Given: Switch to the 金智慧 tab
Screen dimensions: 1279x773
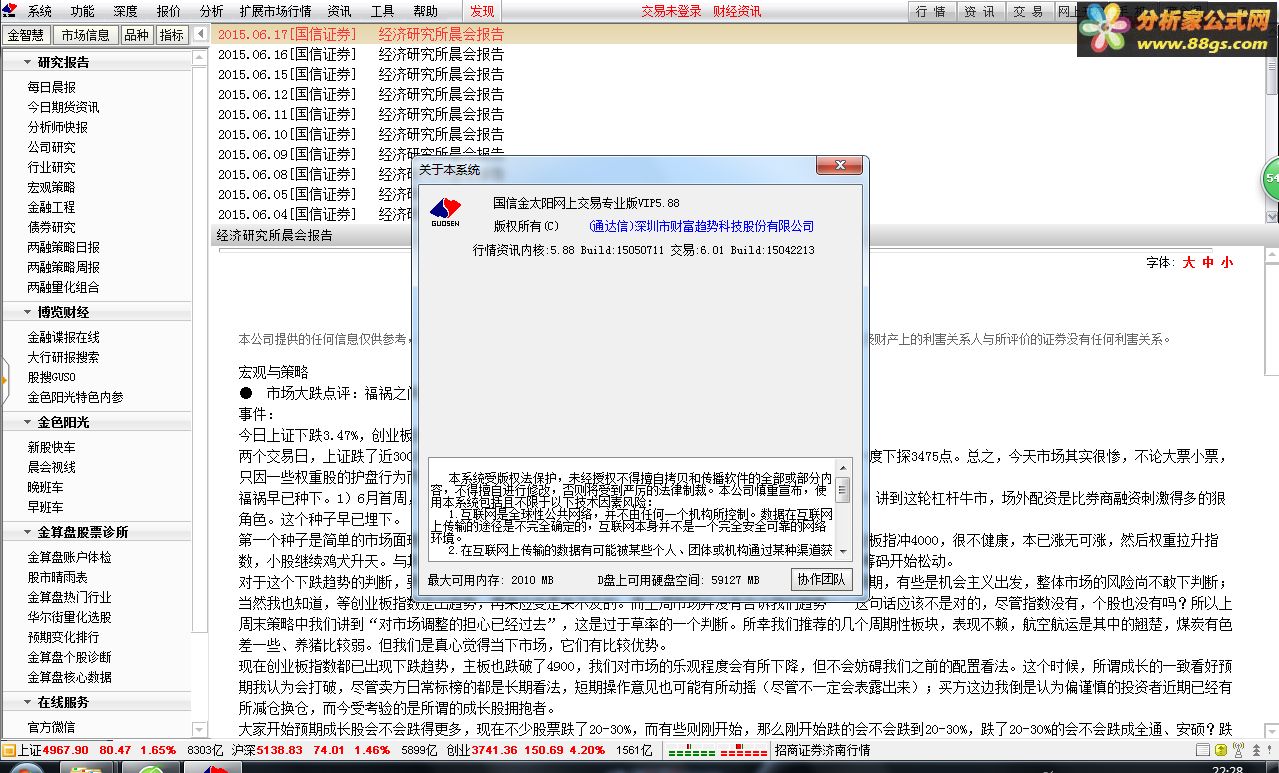Looking at the screenshot, I should point(26,34).
